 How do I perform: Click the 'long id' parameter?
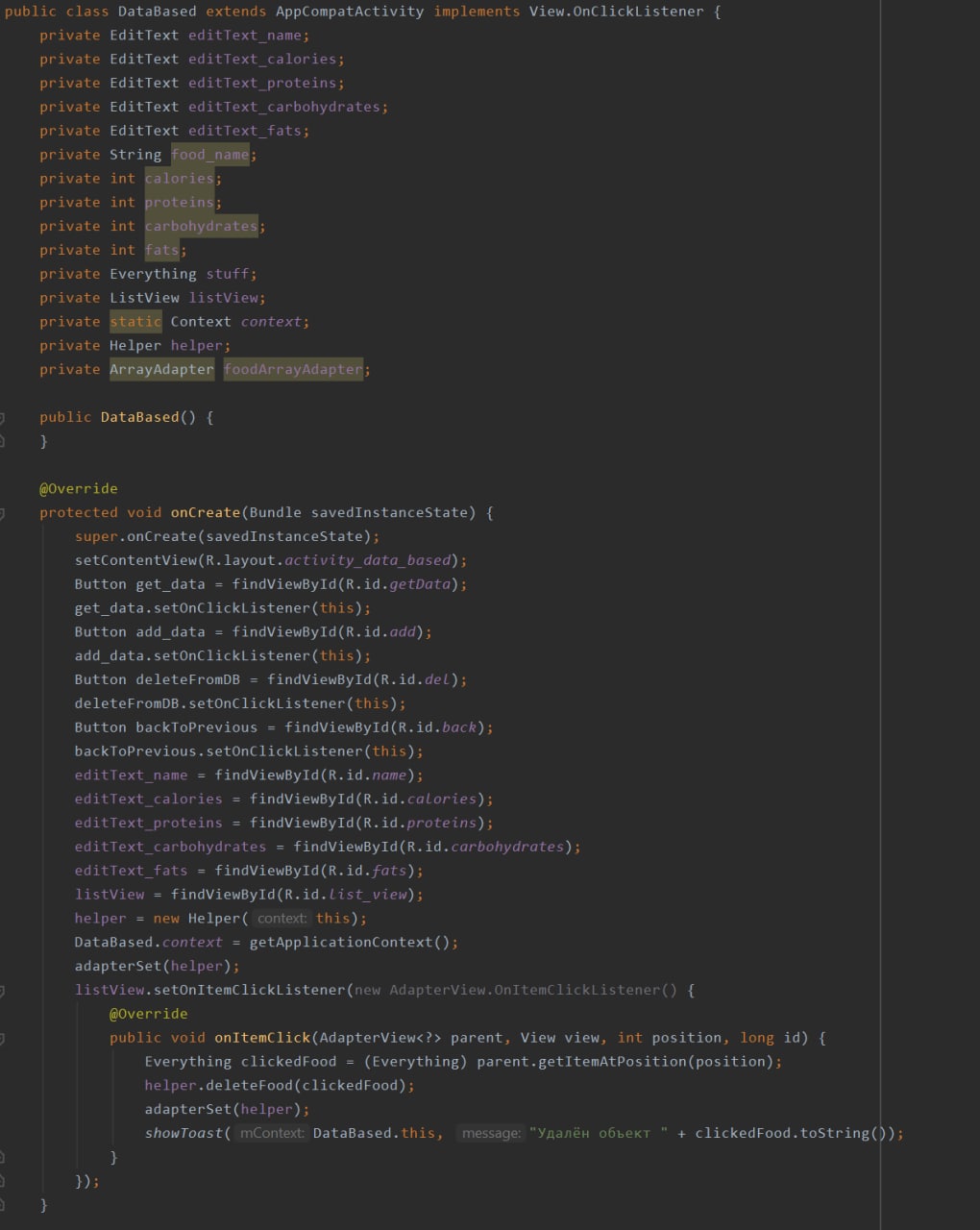[x=770, y=1038]
